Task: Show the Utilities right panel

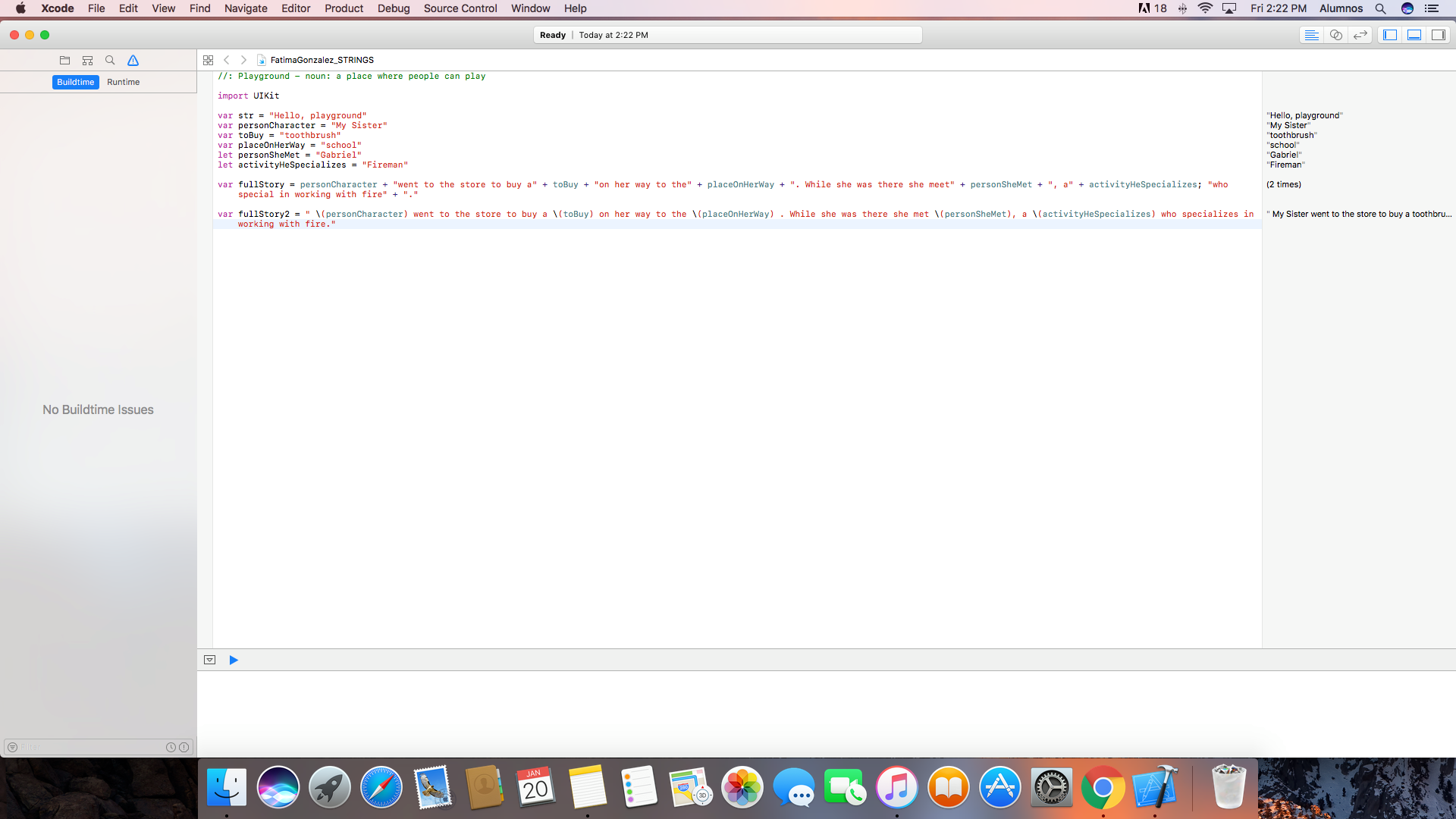Action: click(1439, 35)
